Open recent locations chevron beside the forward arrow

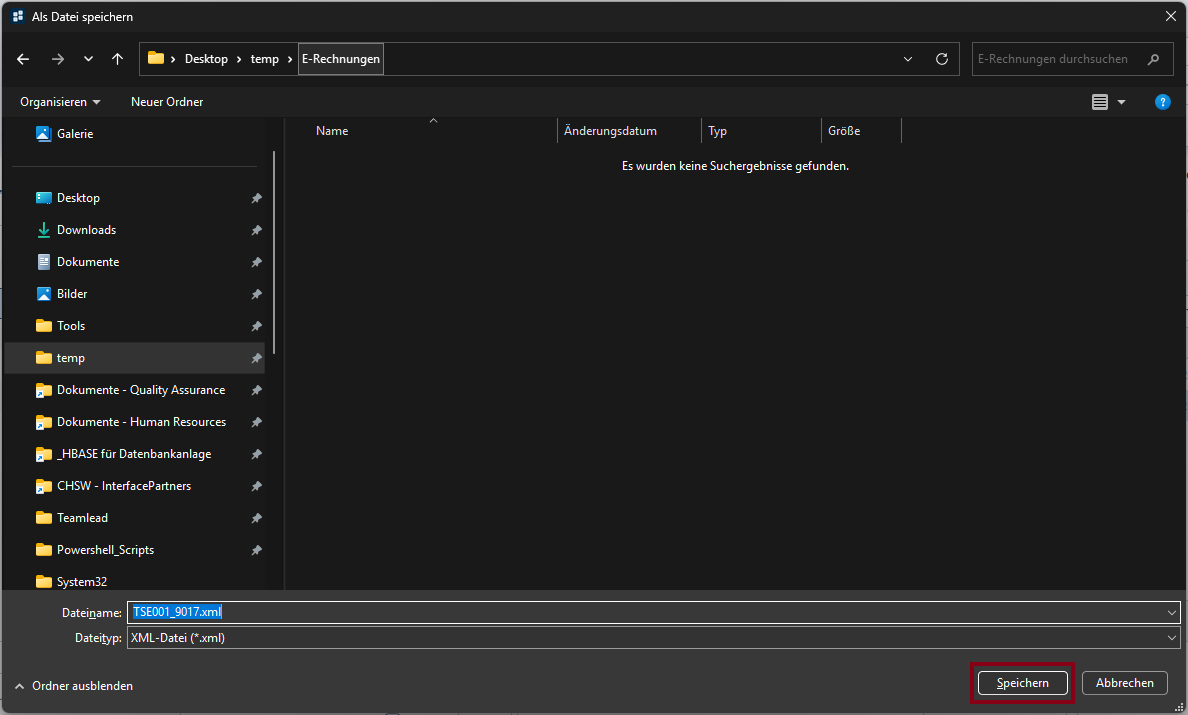tap(89, 59)
